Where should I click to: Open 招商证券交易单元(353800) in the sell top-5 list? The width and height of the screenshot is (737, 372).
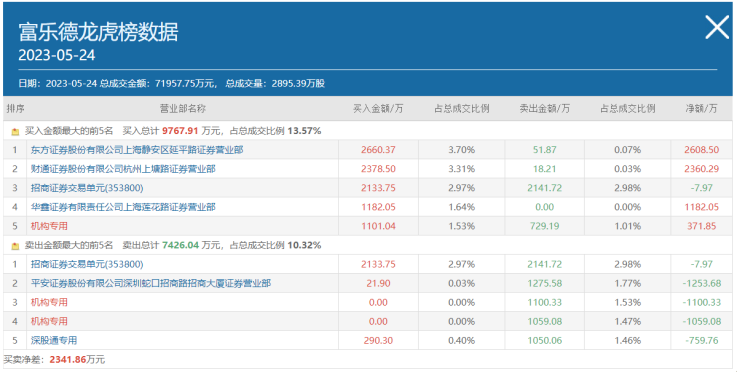click(x=87, y=264)
